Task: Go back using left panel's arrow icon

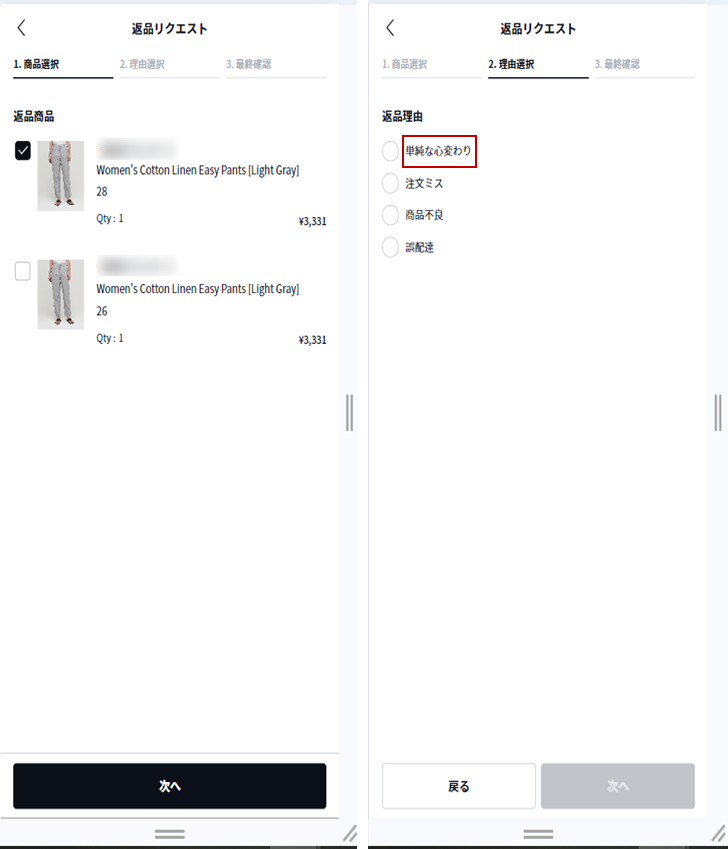Action: pyautogui.click(x=22, y=28)
